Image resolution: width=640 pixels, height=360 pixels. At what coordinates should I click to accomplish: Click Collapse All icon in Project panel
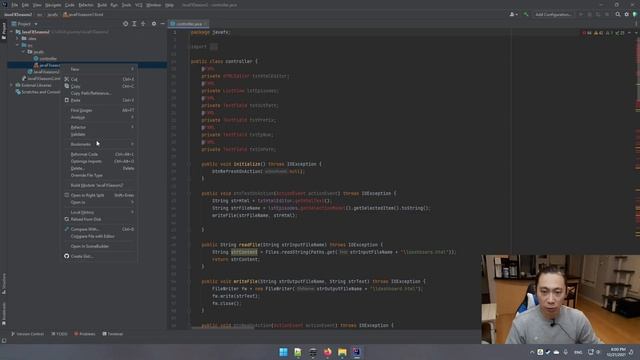coord(143,24)
